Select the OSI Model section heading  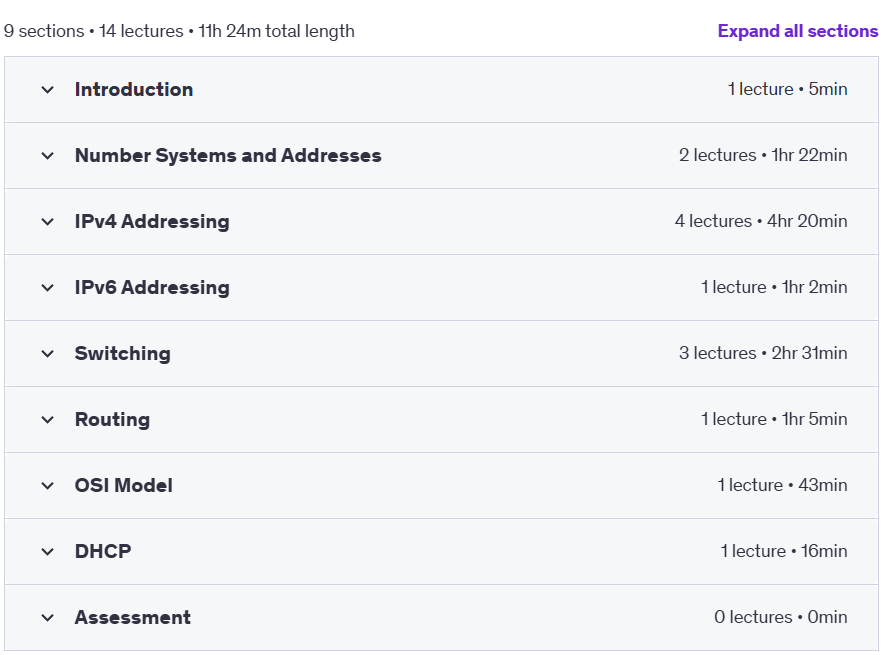tap(124, 486)
